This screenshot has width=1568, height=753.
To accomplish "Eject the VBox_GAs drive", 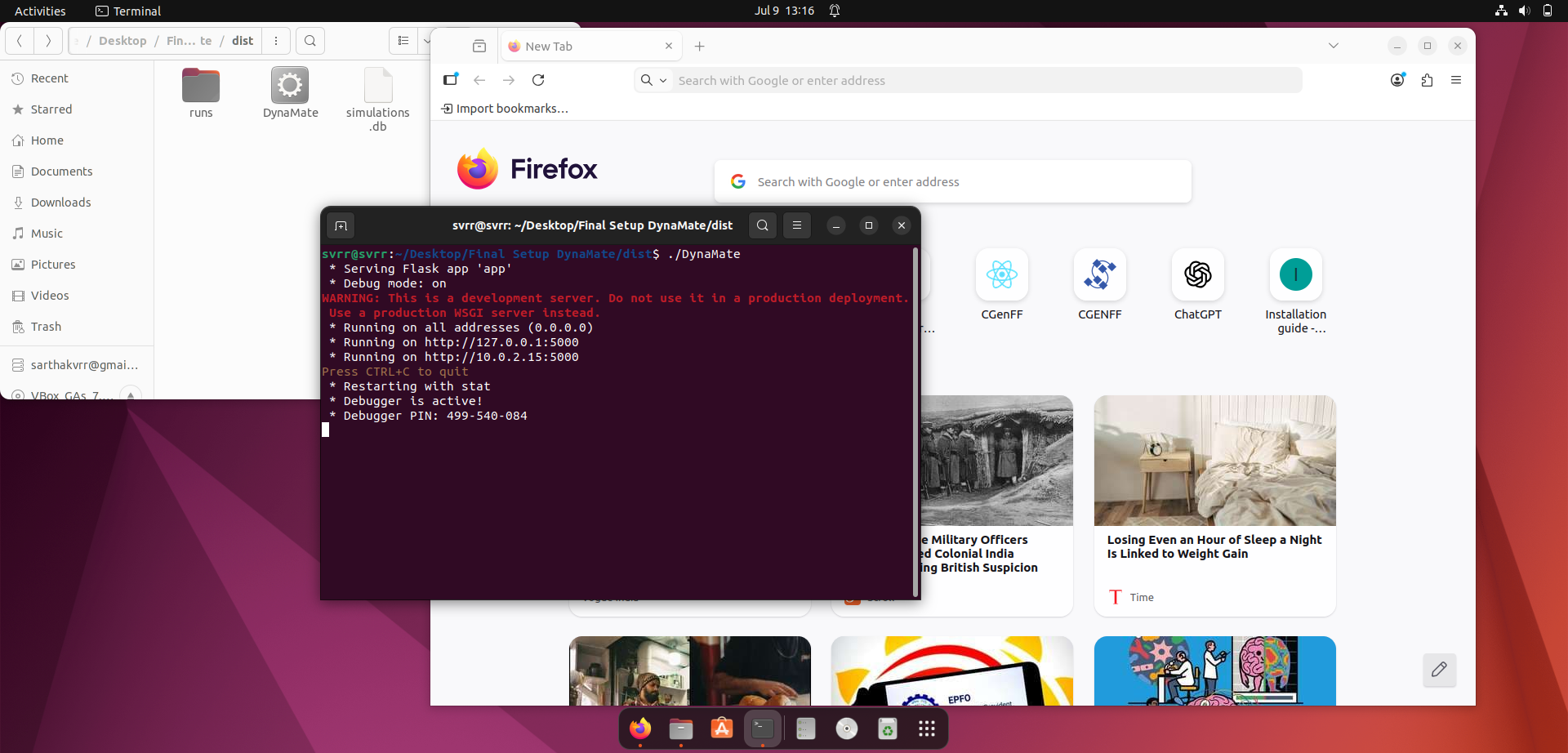I will [x=130, y=394].
